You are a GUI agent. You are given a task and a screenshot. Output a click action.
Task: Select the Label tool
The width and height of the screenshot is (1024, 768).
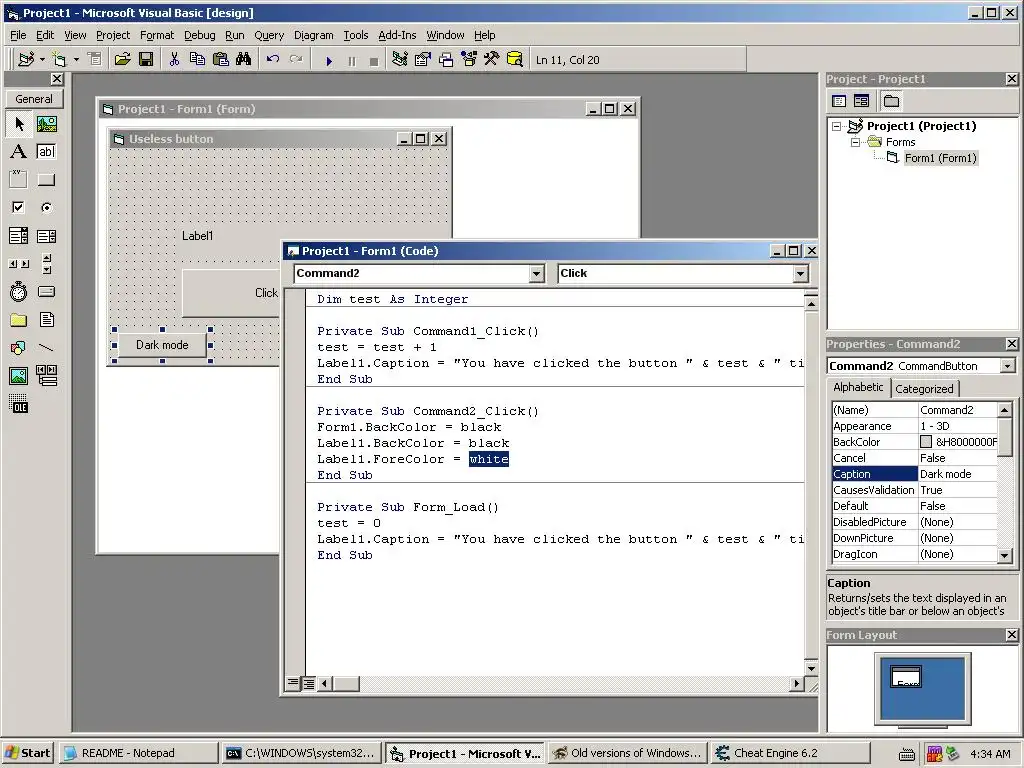19,152
